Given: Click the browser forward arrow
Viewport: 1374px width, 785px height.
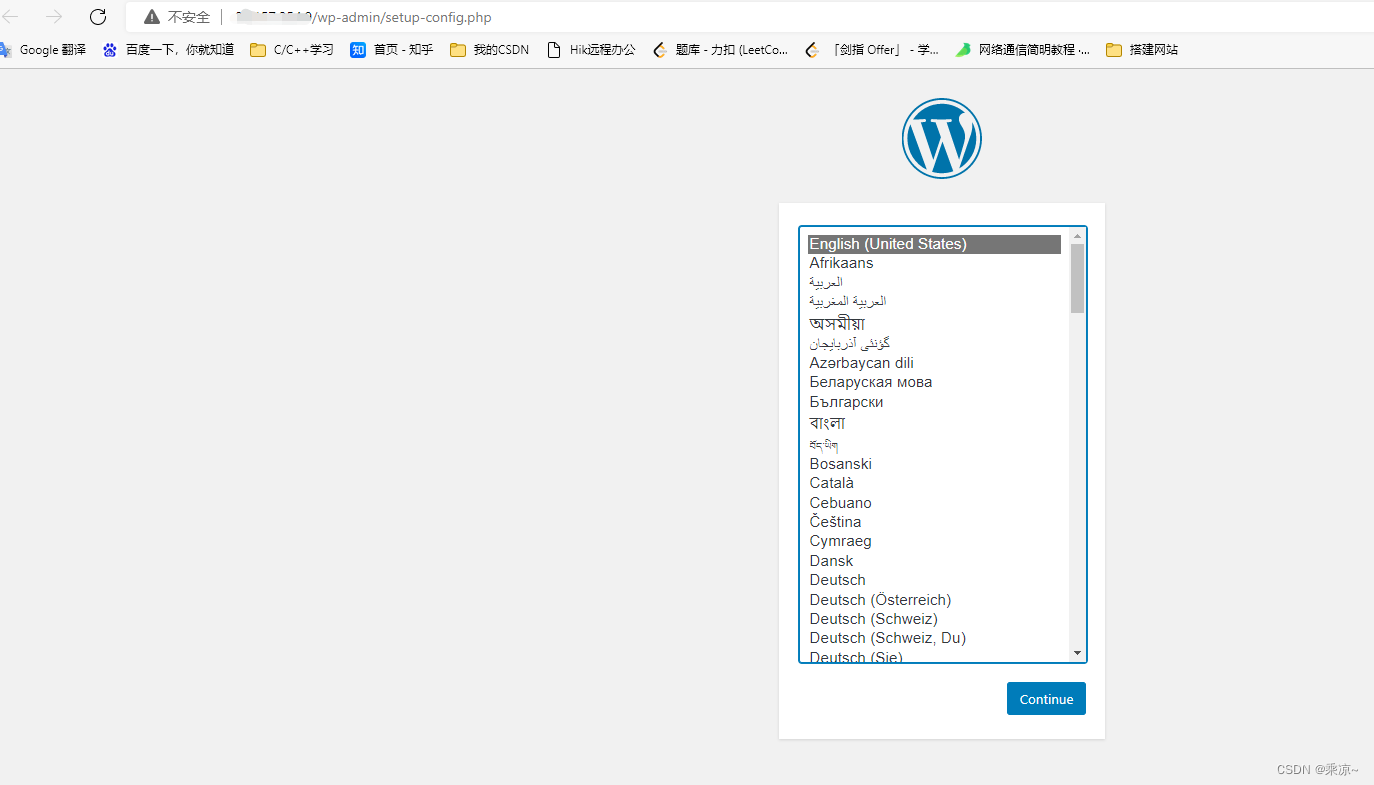Looking at the screenshot, I should coord(54,17).
